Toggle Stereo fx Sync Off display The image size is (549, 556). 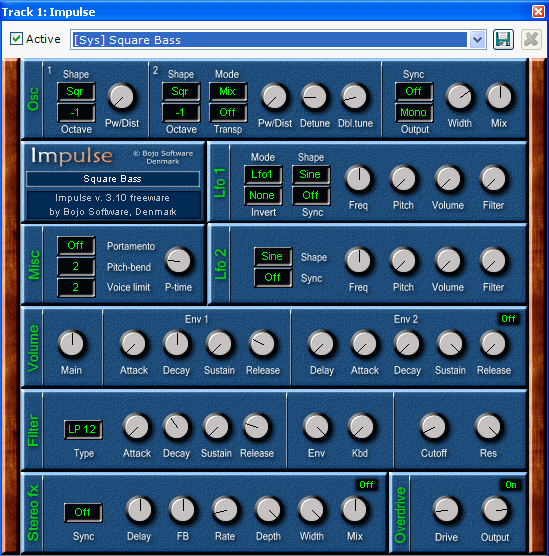83,512
